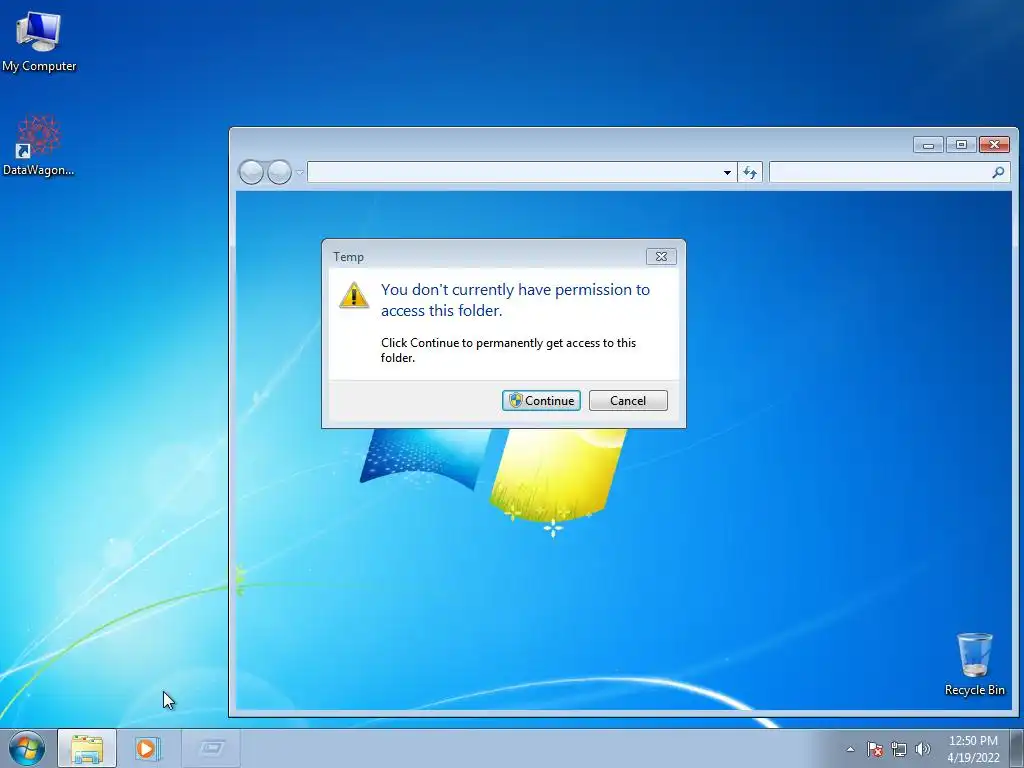Screen dimensions: 1024x768
Task: Expand the address bar history dropdown
Action: click(x=727, y=172)
